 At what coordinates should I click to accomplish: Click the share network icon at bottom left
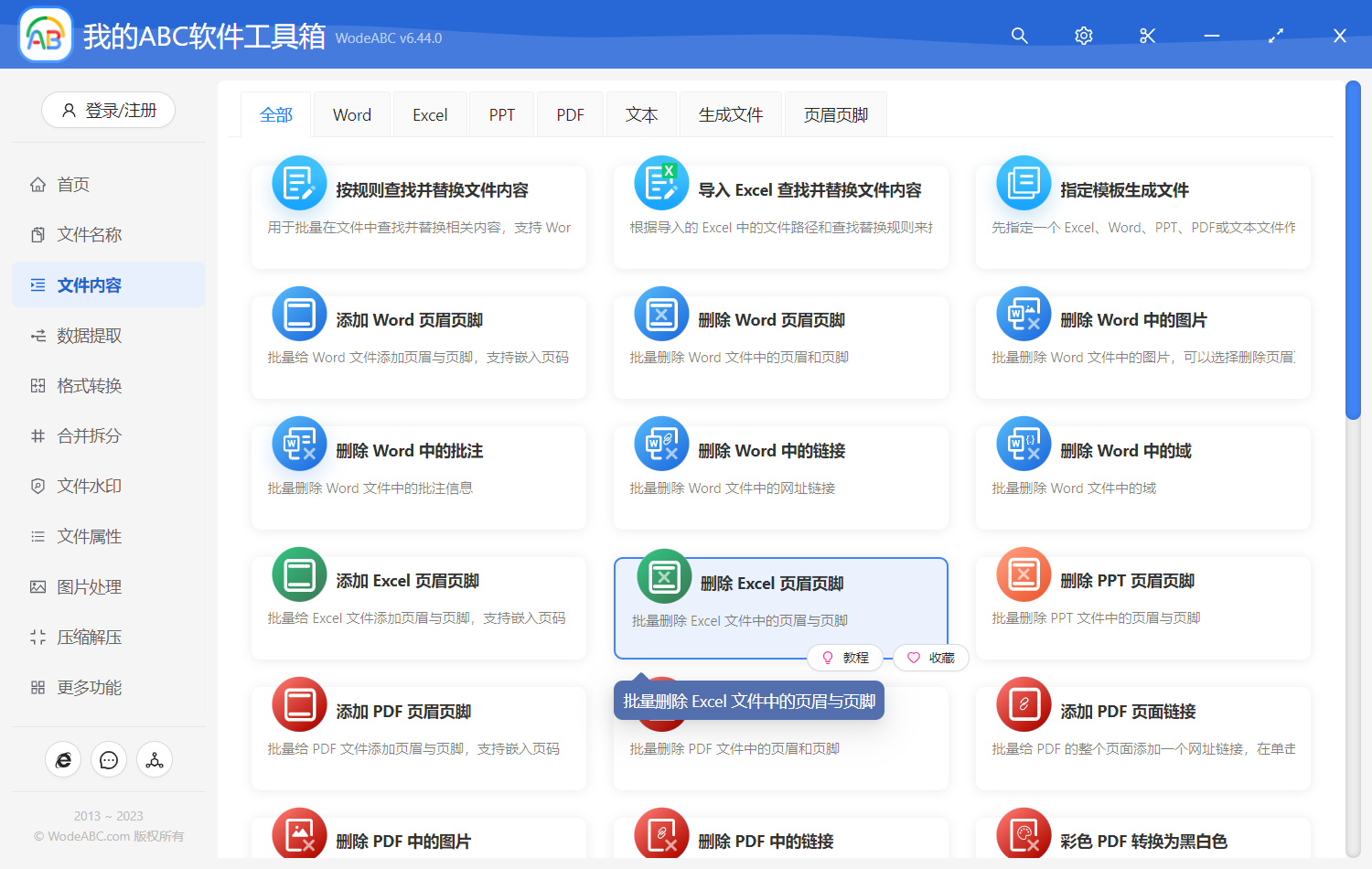[155, 759]
